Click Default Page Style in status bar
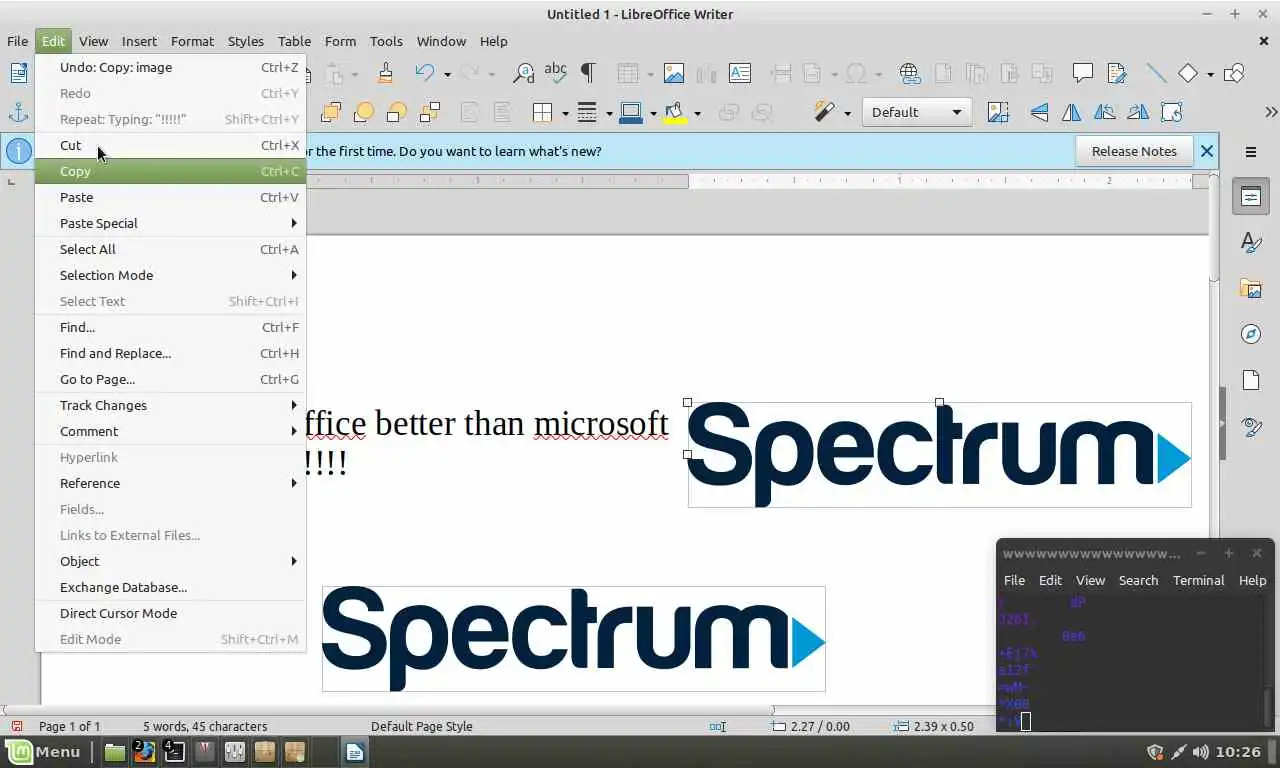Image resolution: width=1280 pixels, height=768 pixels. tap(421, 726)
